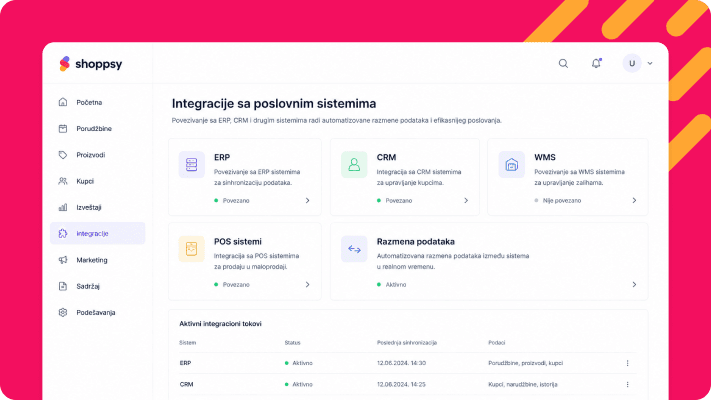Click the user avatar U
Screen dimensions: 711x400
coord(632,63)
